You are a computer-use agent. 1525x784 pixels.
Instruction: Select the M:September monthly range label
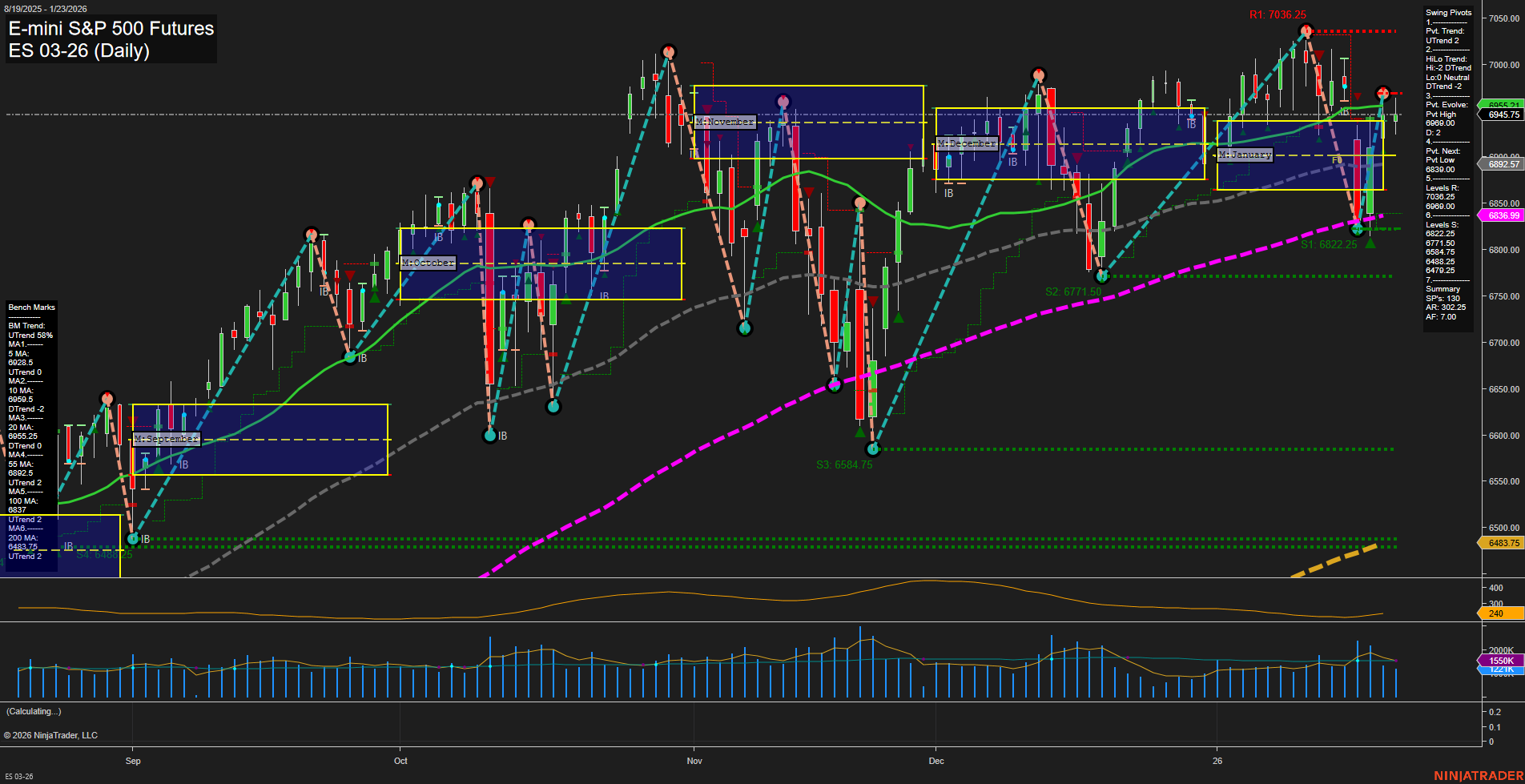pos(166,438)
